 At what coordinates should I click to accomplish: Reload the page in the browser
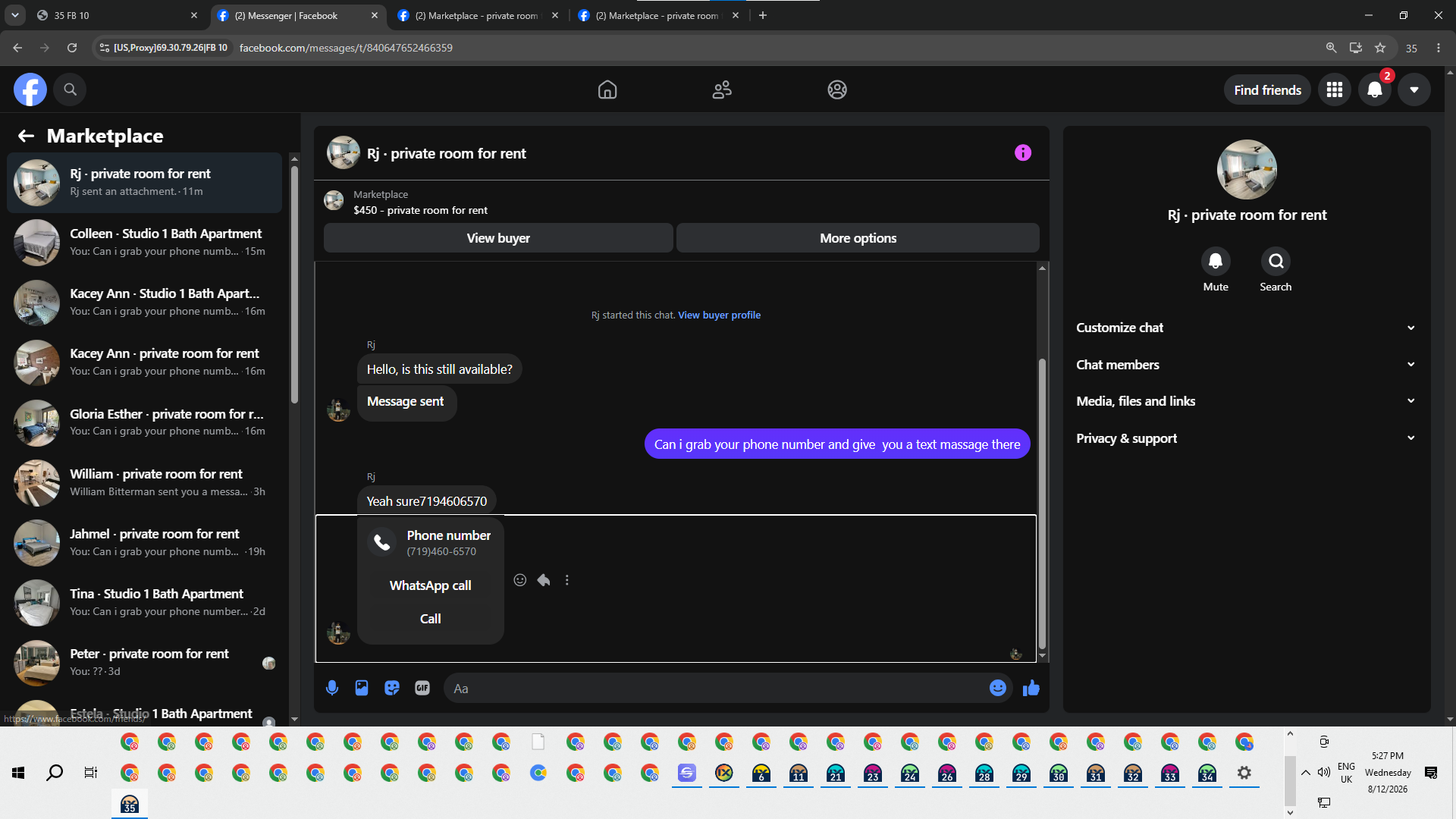pyautogui.click(x=72, y=48)
